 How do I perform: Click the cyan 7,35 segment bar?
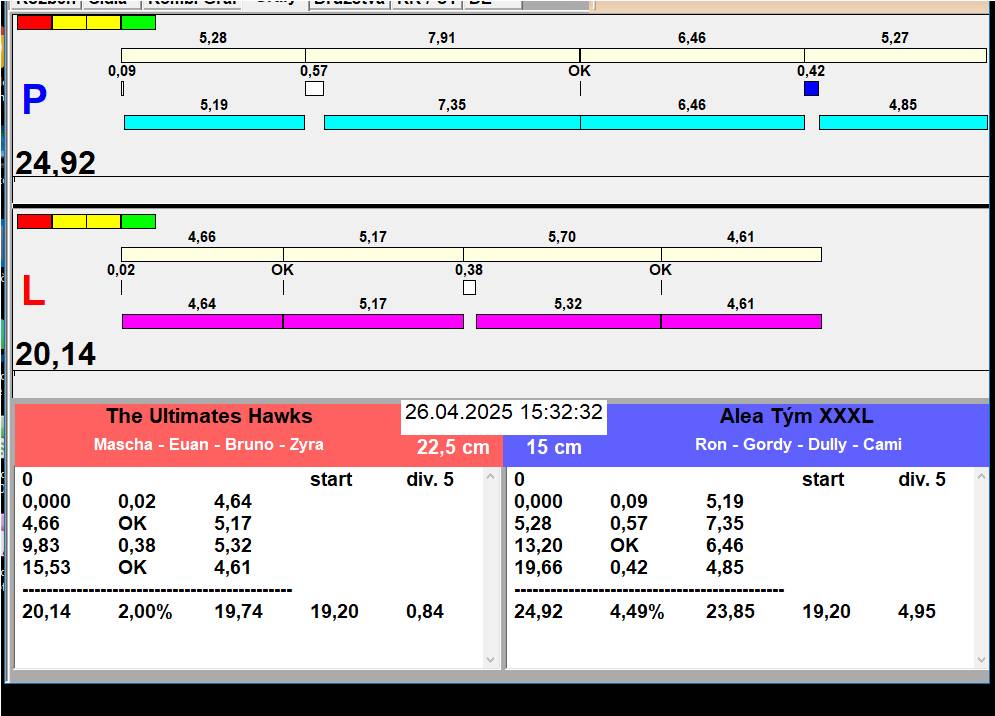pyautogui.click(x=452, y=122)
